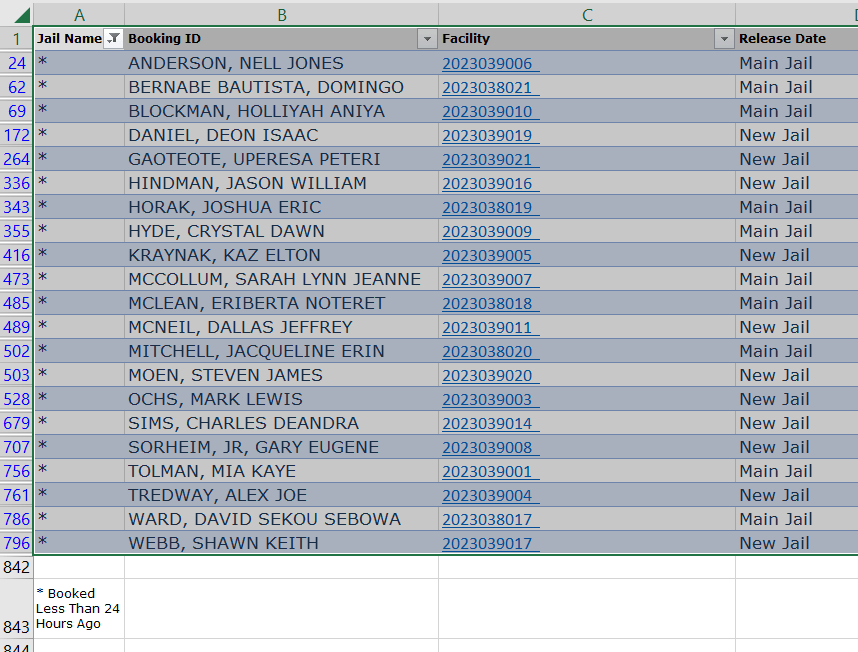Screen dimensions: 858x652
Task: Click row 843 header
Action: 17,626
